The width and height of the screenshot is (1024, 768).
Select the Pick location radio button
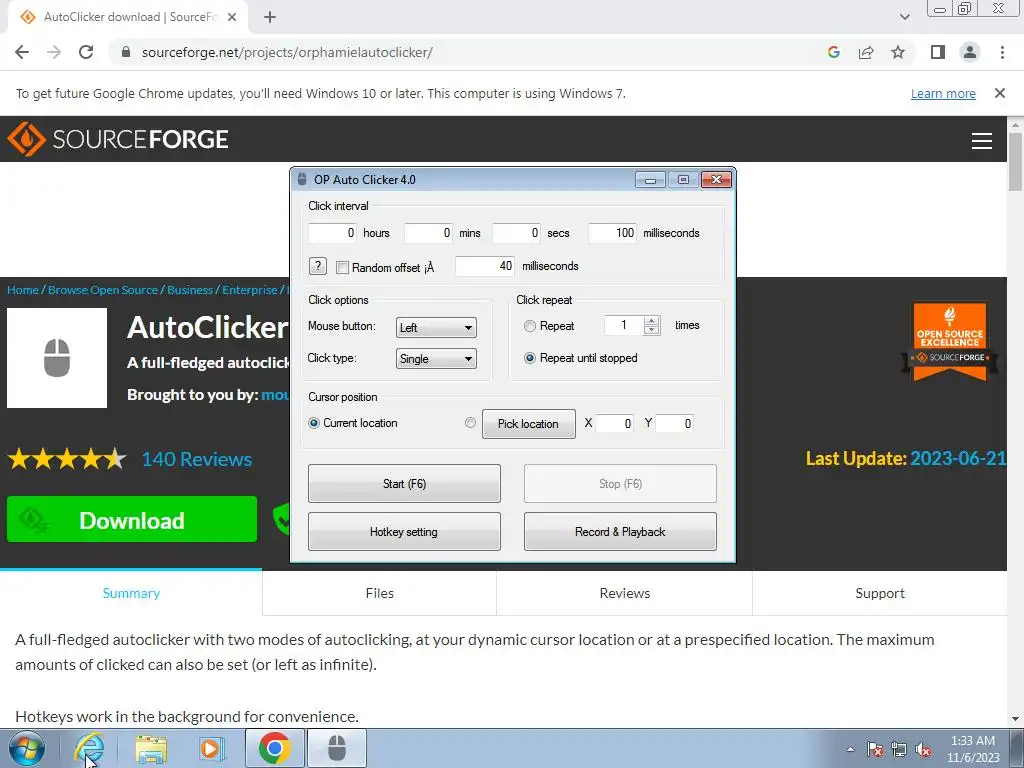click(x=470, y=423)
